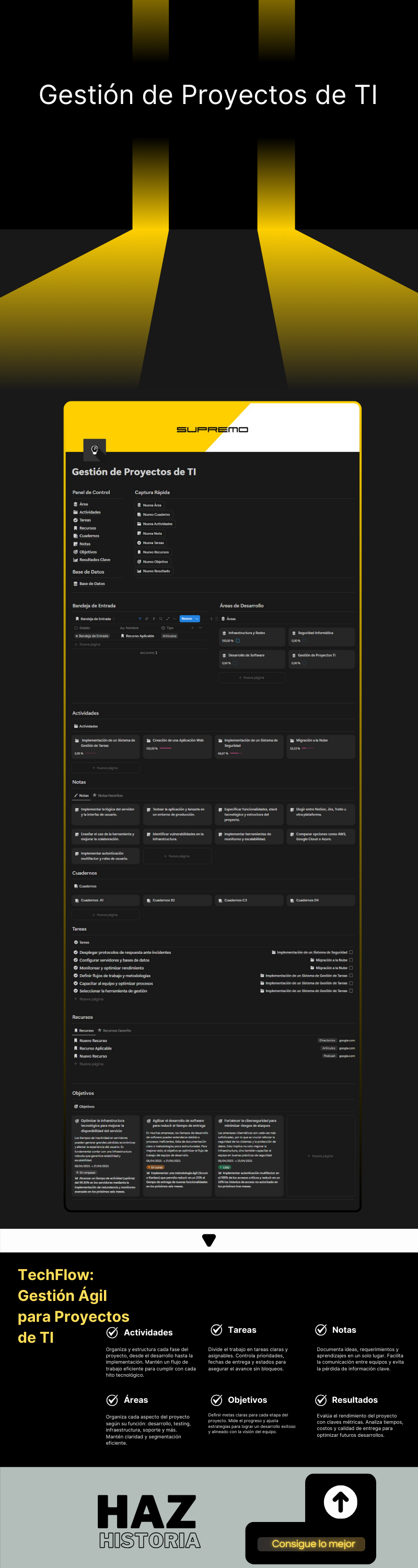Open the Objetivos target icon in Panel de Control
418x1568 pixels.
coord(75,551)
